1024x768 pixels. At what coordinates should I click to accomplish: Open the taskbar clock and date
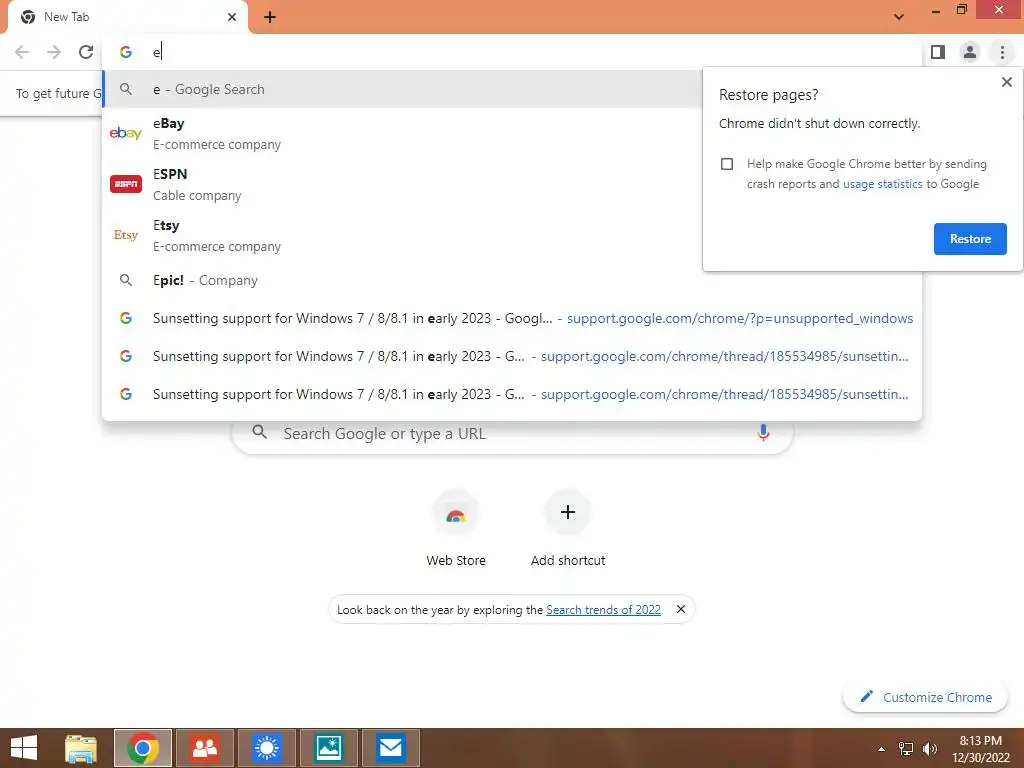[980, 749]
